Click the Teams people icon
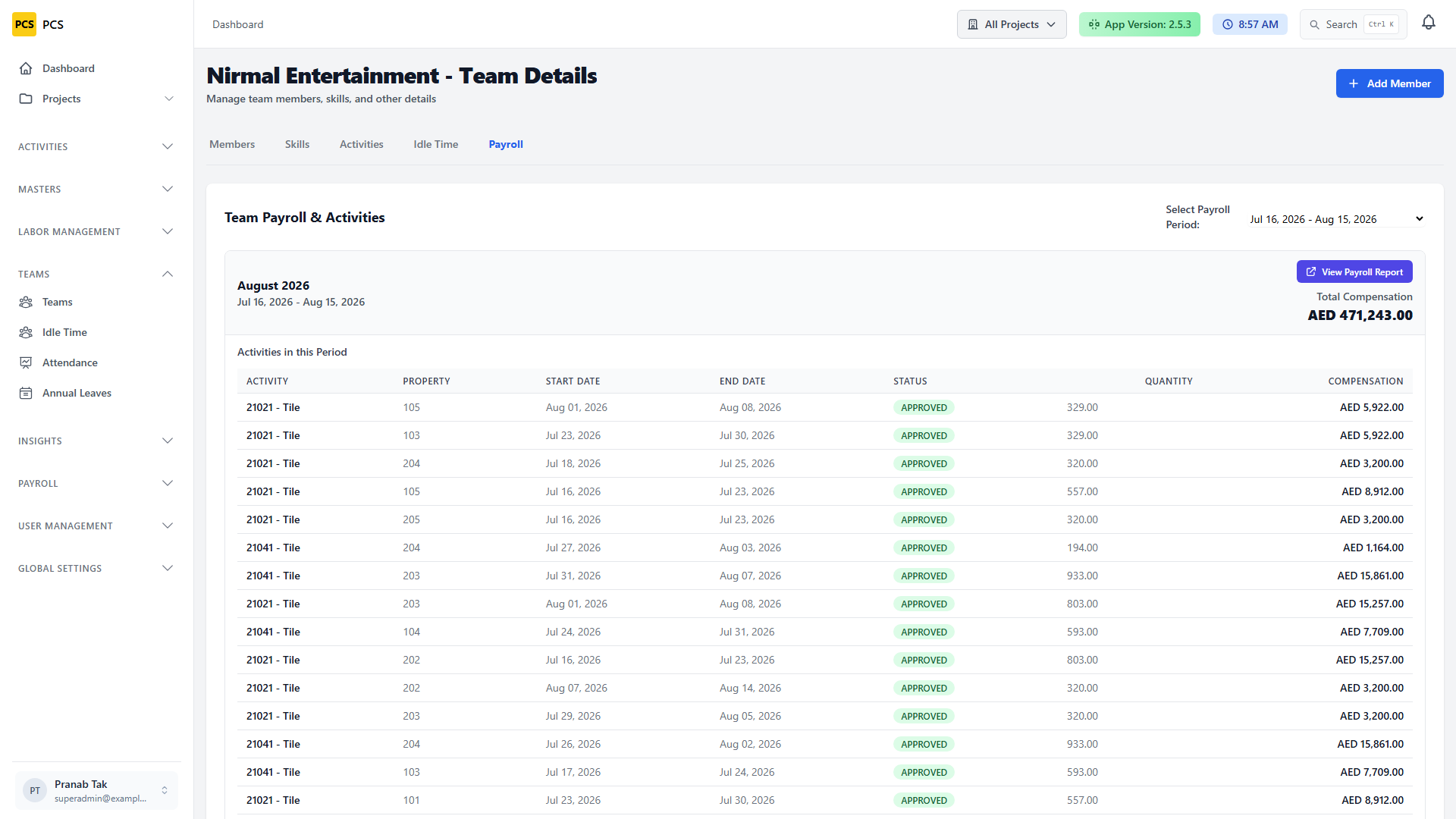The width and height of the screenshot is (1456, 819). [26, 302]
